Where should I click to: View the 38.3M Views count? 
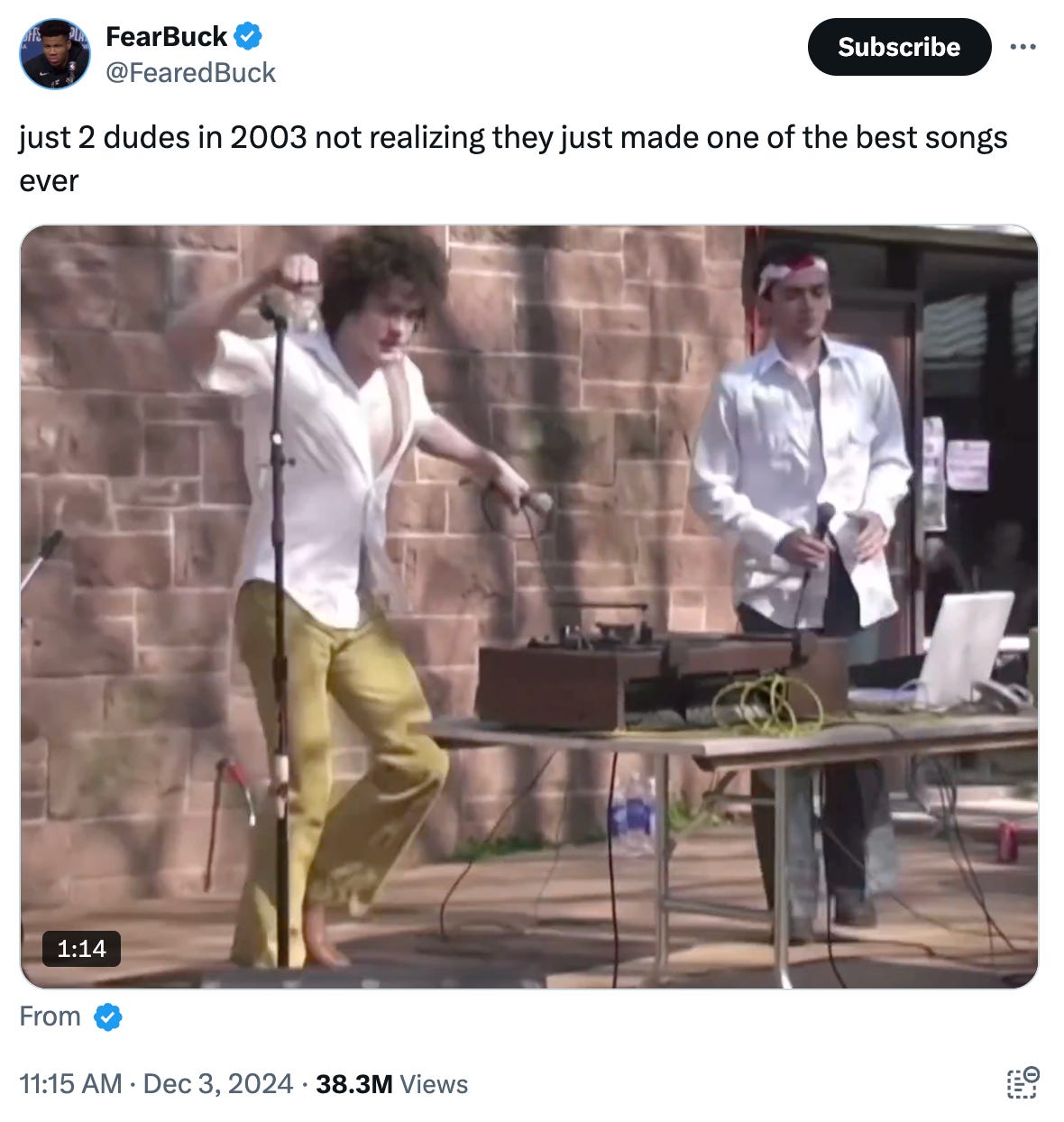coord(391,1083)
